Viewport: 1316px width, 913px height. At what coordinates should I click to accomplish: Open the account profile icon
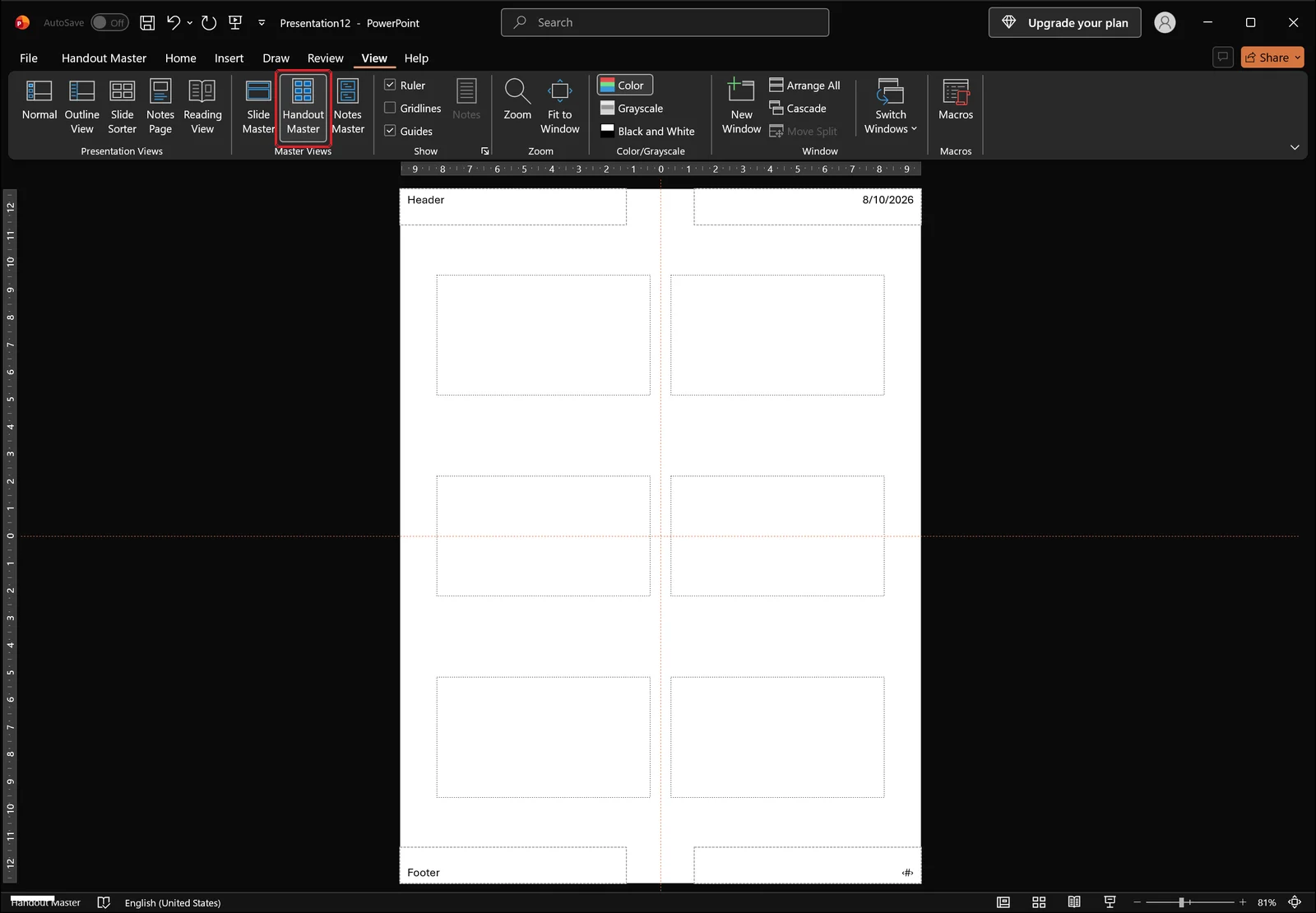coord(1165,23)
